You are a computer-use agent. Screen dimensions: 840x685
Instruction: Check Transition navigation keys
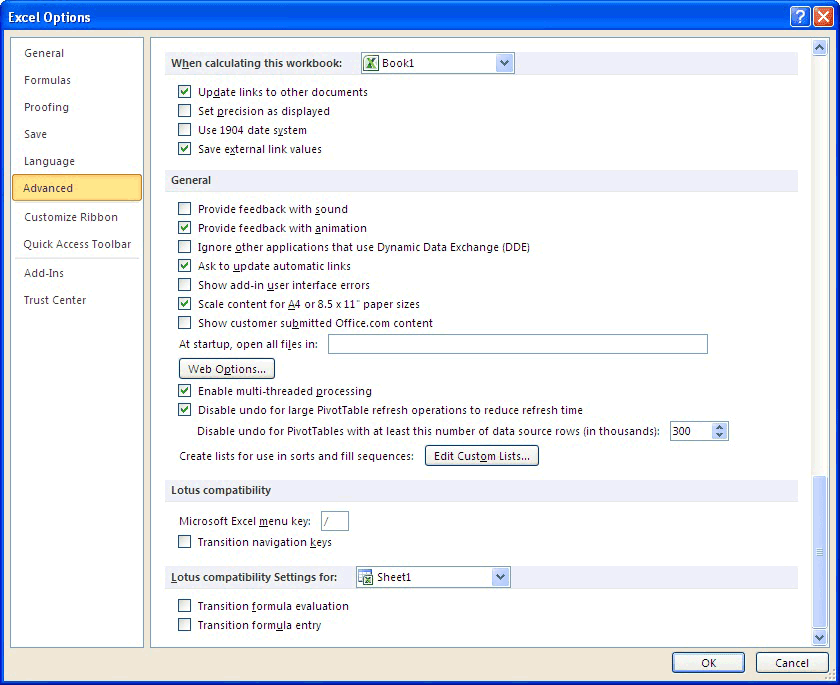click(184, 542)
